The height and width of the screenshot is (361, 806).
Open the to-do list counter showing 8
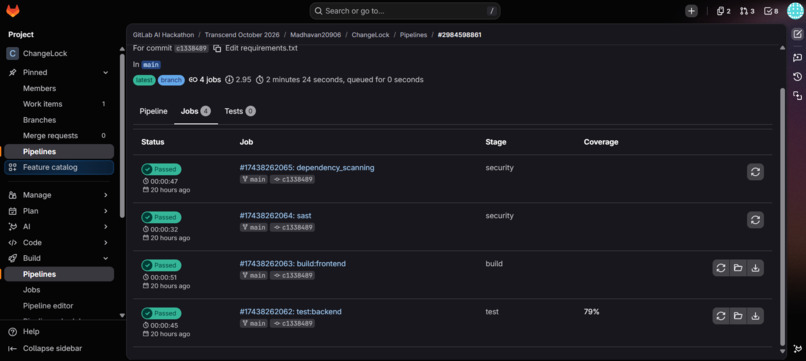771,11
